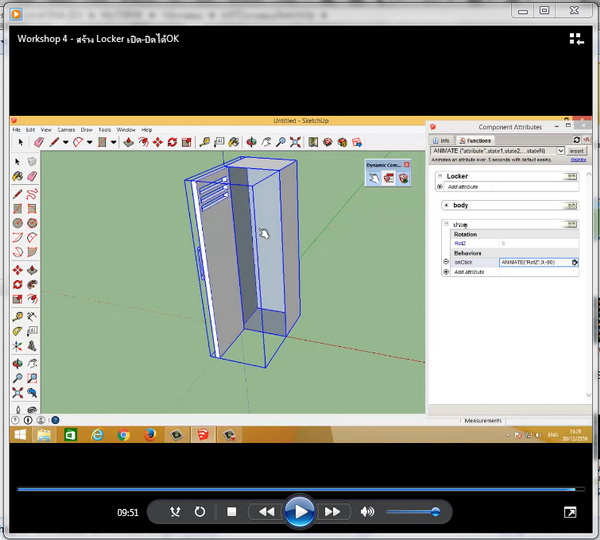
Task: Click the more link in function description
Action: tap(578, 160)
